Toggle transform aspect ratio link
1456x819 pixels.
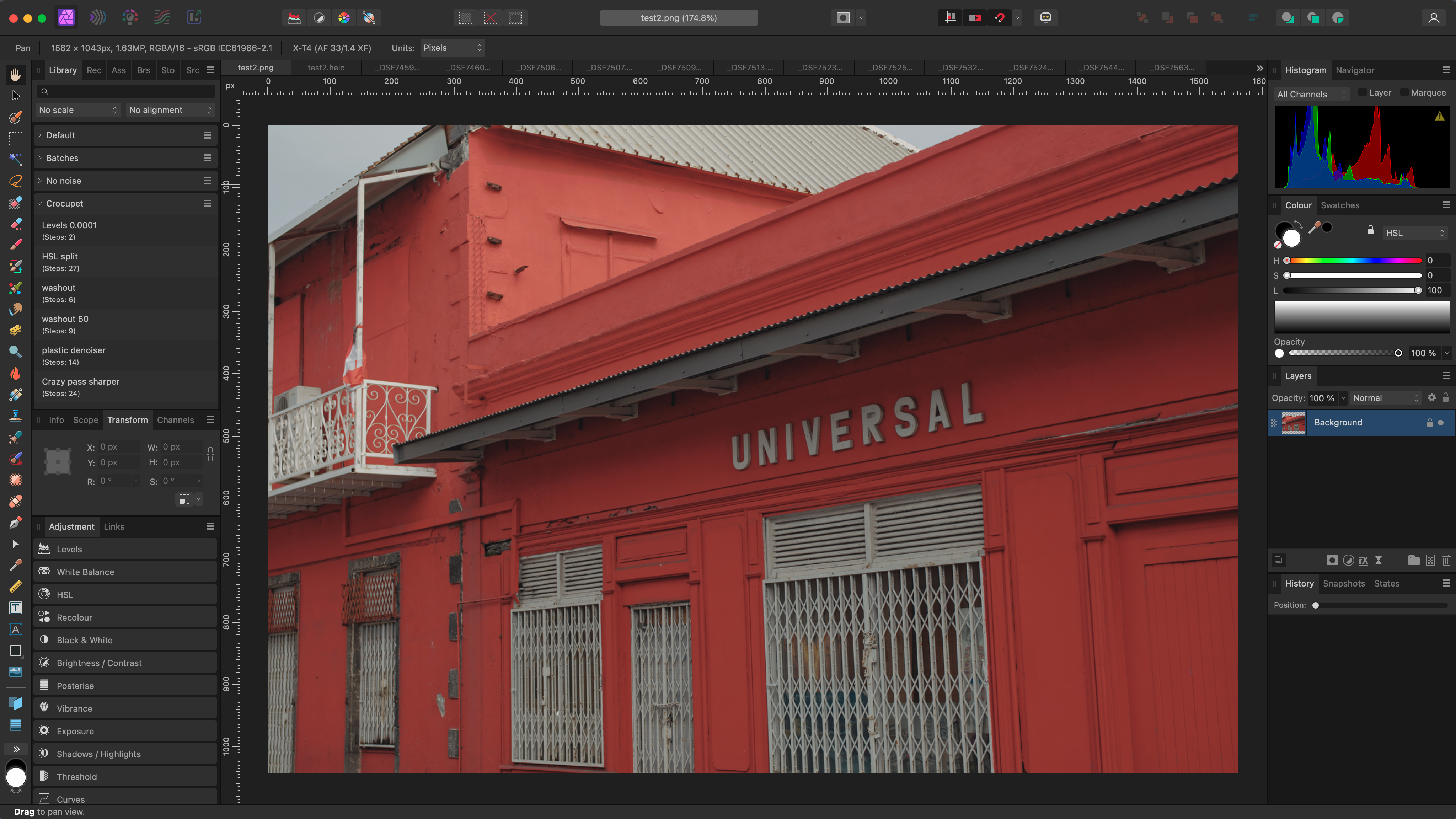210,454
